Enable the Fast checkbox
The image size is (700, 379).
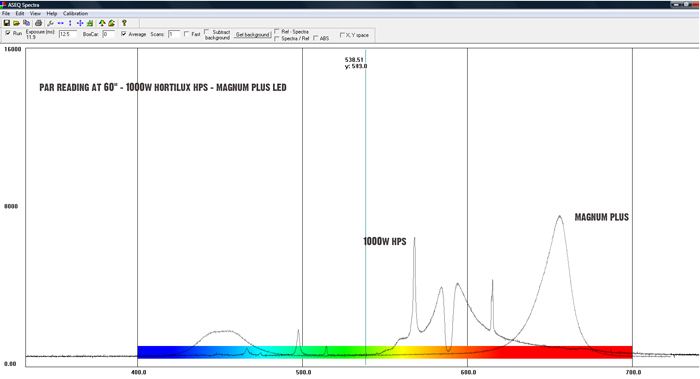pos(187,34)
